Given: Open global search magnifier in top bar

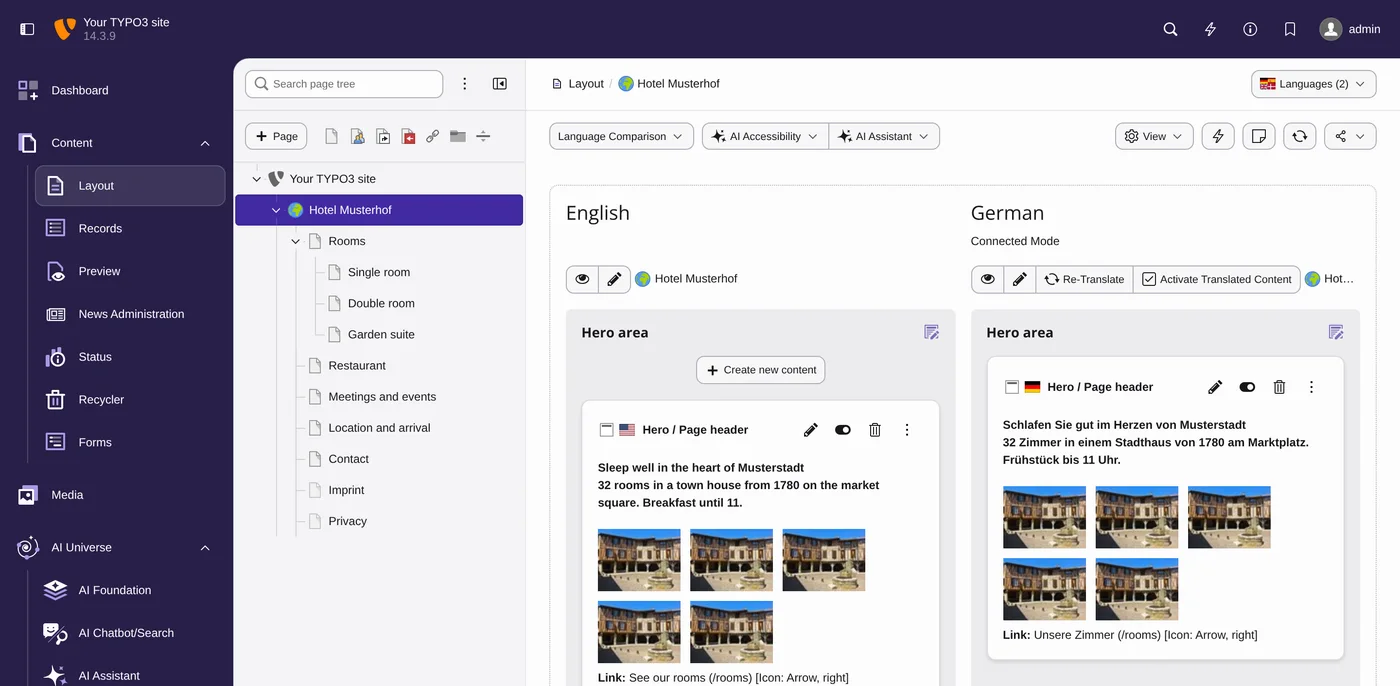Looking at the screenshot, I should tap(1170, 29).
